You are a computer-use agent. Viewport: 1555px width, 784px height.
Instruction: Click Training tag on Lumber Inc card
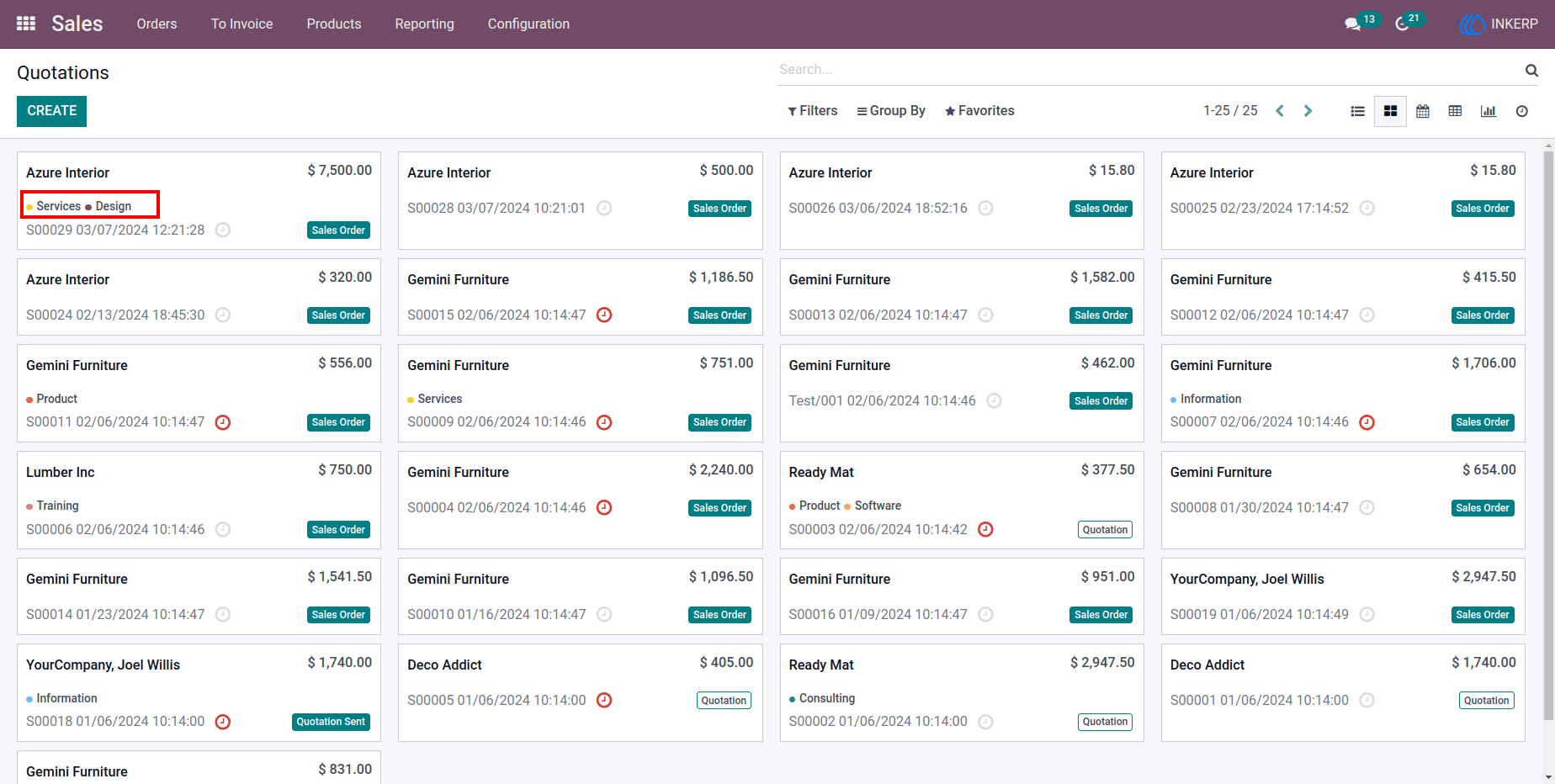[52, 506]
